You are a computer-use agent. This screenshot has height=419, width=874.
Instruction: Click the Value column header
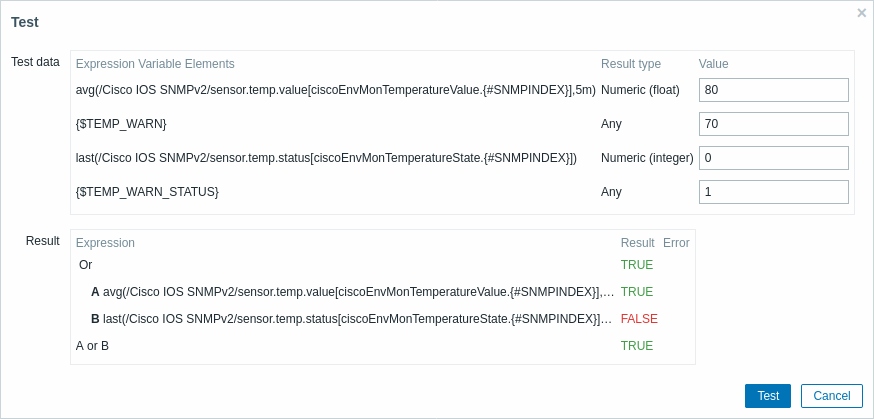[713, 64]
